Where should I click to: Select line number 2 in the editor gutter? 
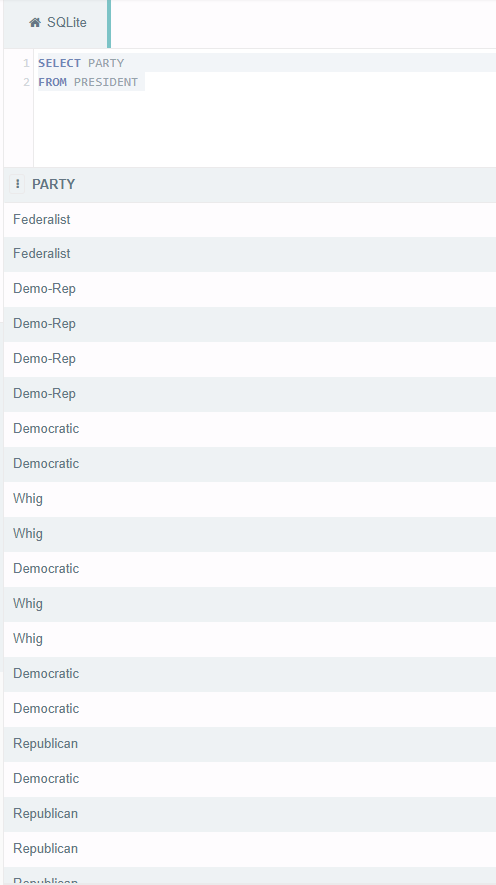[26, 82]
